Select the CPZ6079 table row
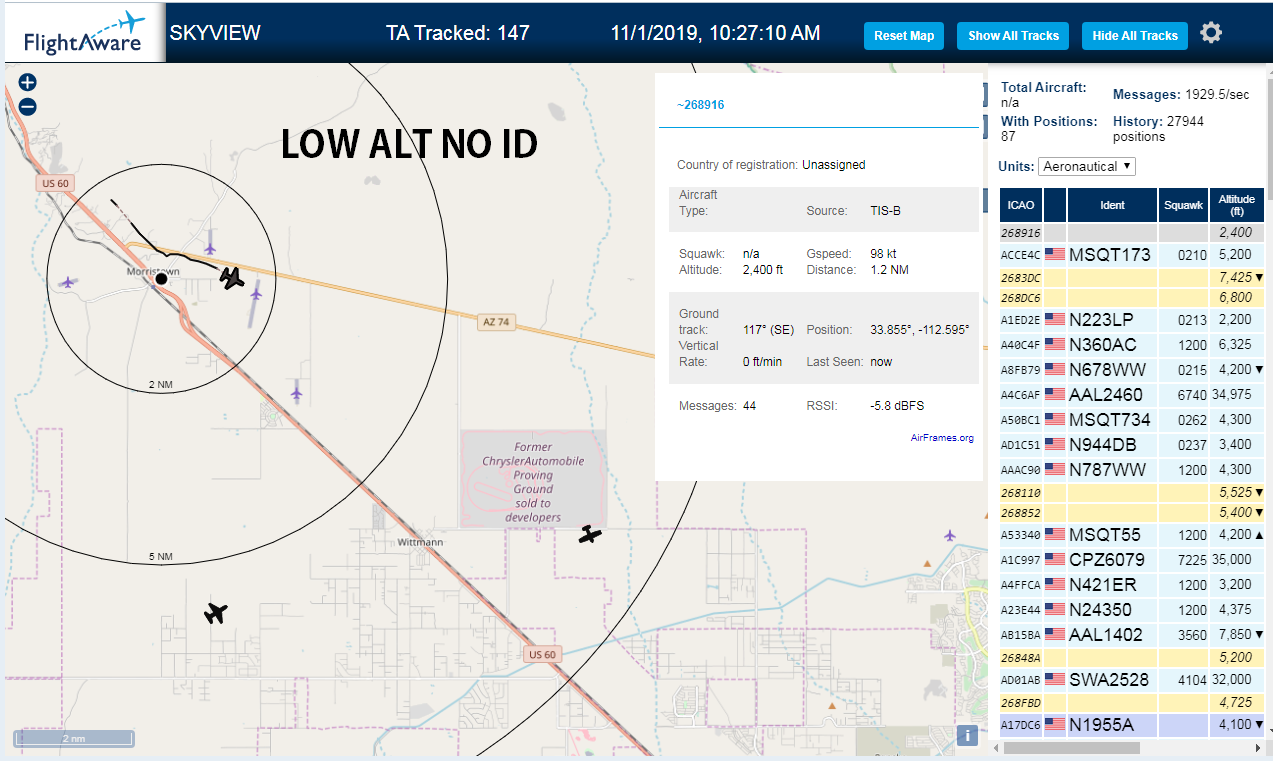 pyautogui.click(x=1133, y=560)
